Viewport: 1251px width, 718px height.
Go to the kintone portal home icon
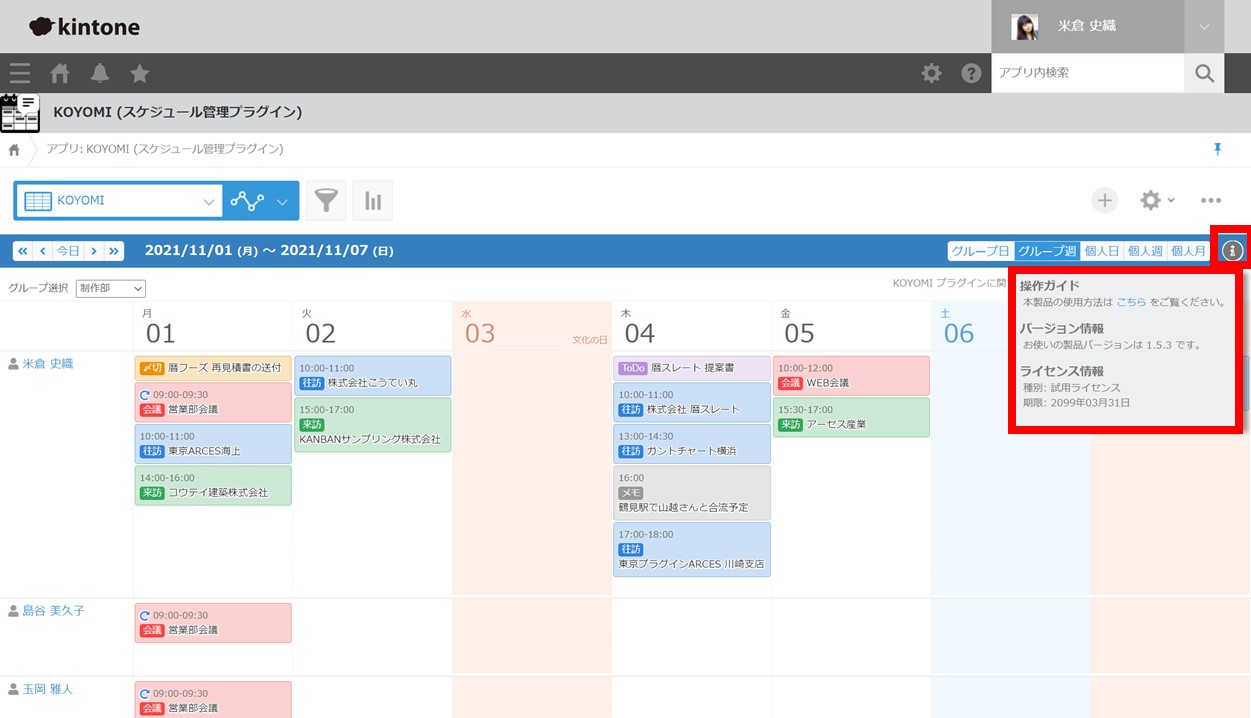[x=60, y=73]
